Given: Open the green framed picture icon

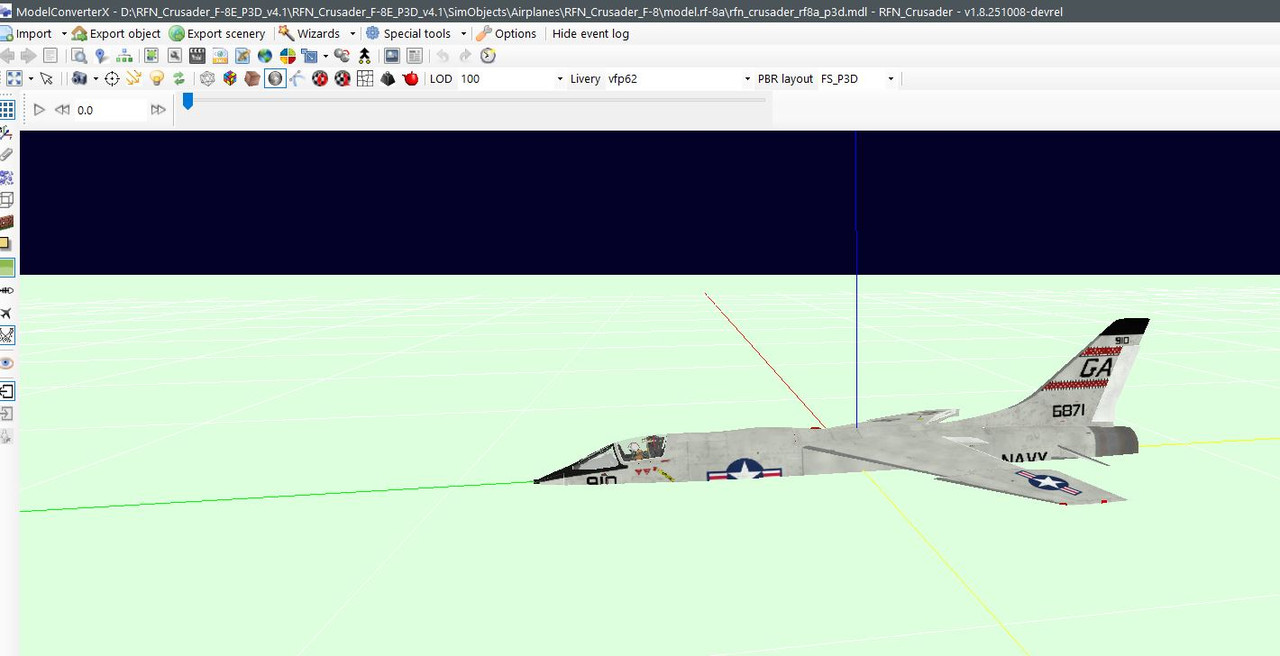Looking at the screenshot, I should [x=152, y=56].
